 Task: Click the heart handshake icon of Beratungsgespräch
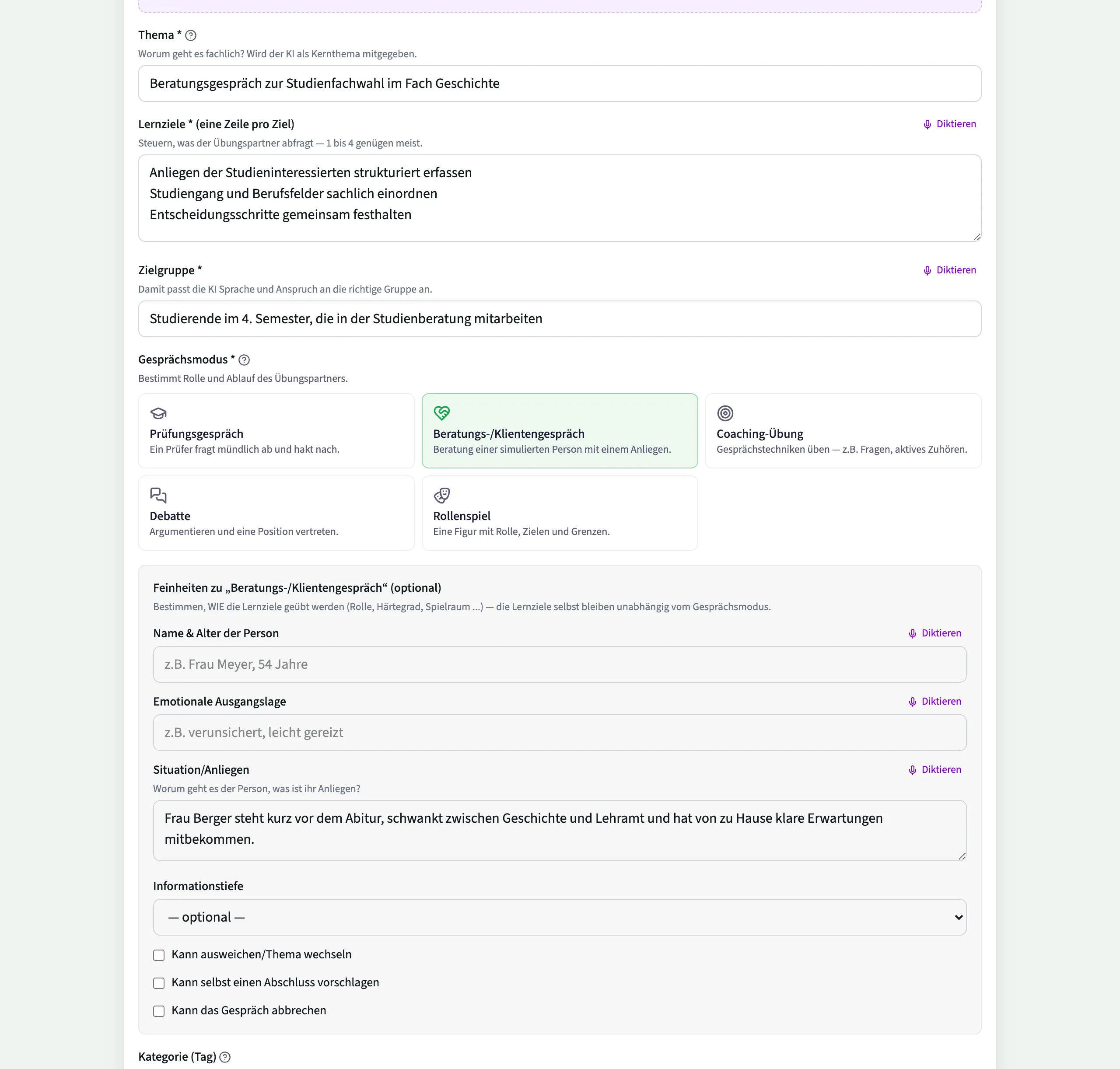(x=442, y=413)
